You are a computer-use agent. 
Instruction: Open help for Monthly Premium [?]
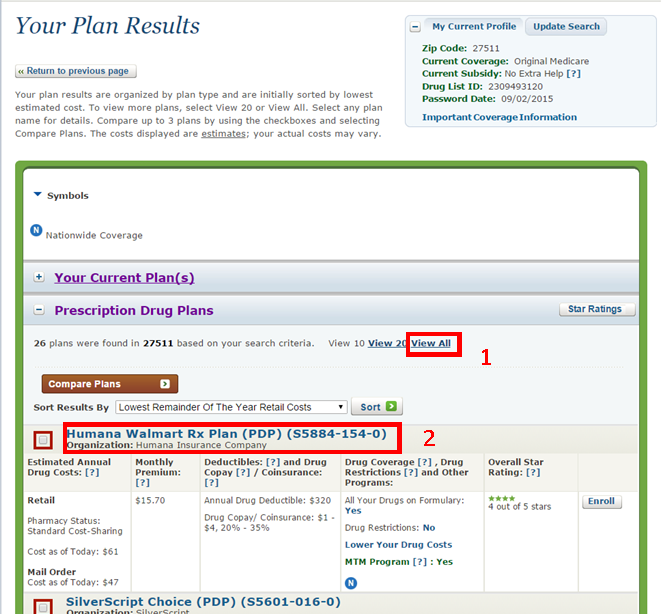(x=143, y=483)
